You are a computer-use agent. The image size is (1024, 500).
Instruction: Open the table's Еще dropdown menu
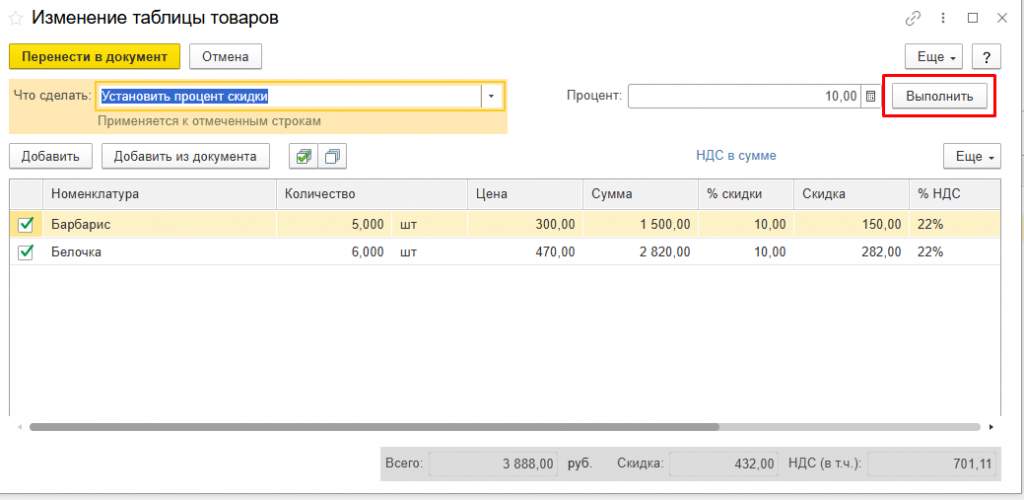pyautogui.click(x=972, y=157)
